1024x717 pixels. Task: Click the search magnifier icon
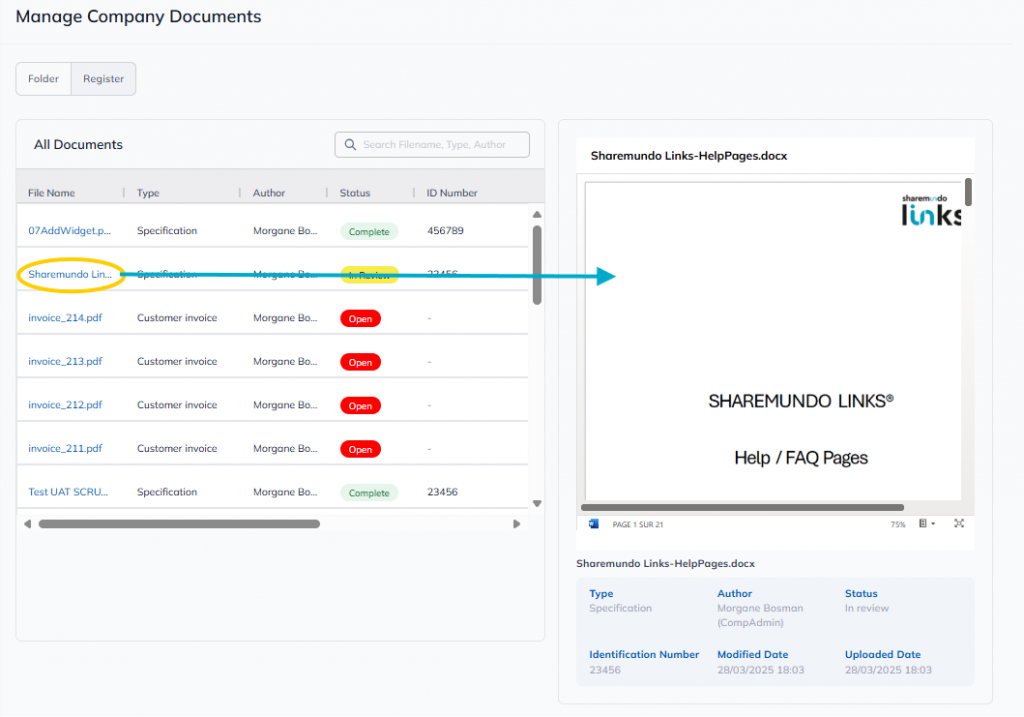(350, 145)
